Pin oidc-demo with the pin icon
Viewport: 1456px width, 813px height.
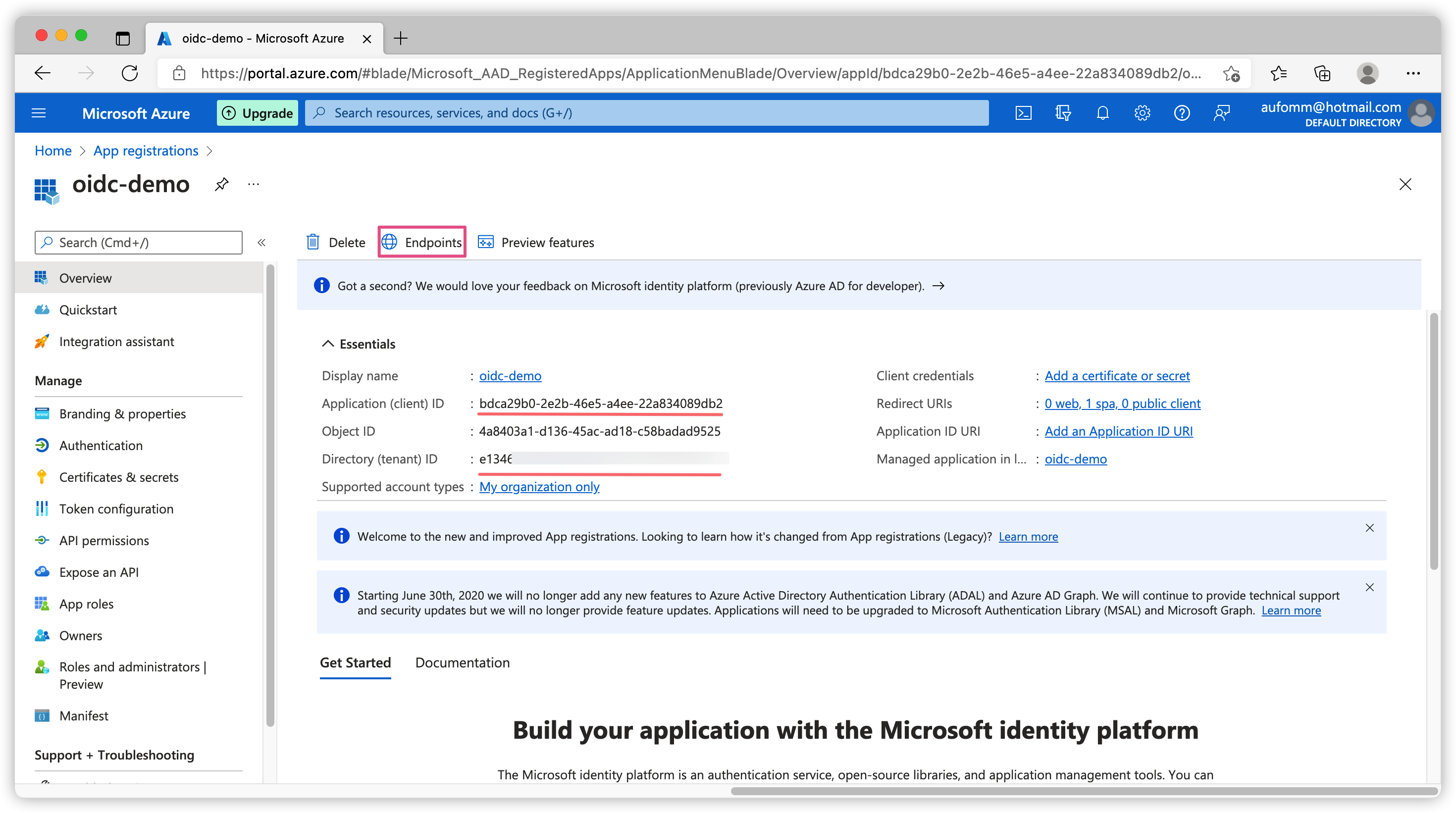coord(221,184)
